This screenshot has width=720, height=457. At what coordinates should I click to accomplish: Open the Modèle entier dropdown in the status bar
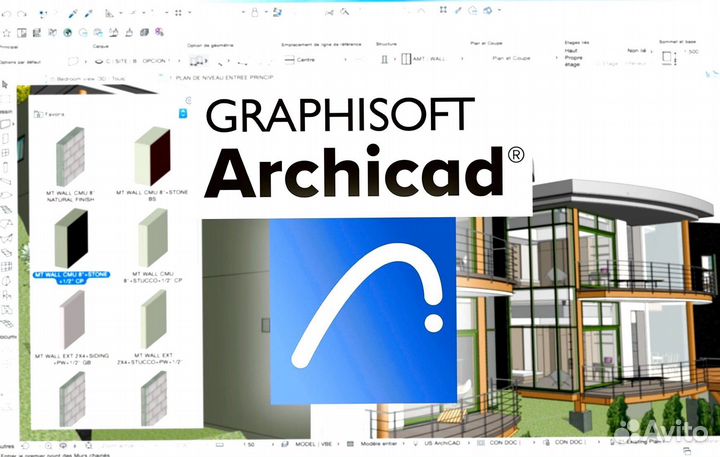tap(377, 444)
